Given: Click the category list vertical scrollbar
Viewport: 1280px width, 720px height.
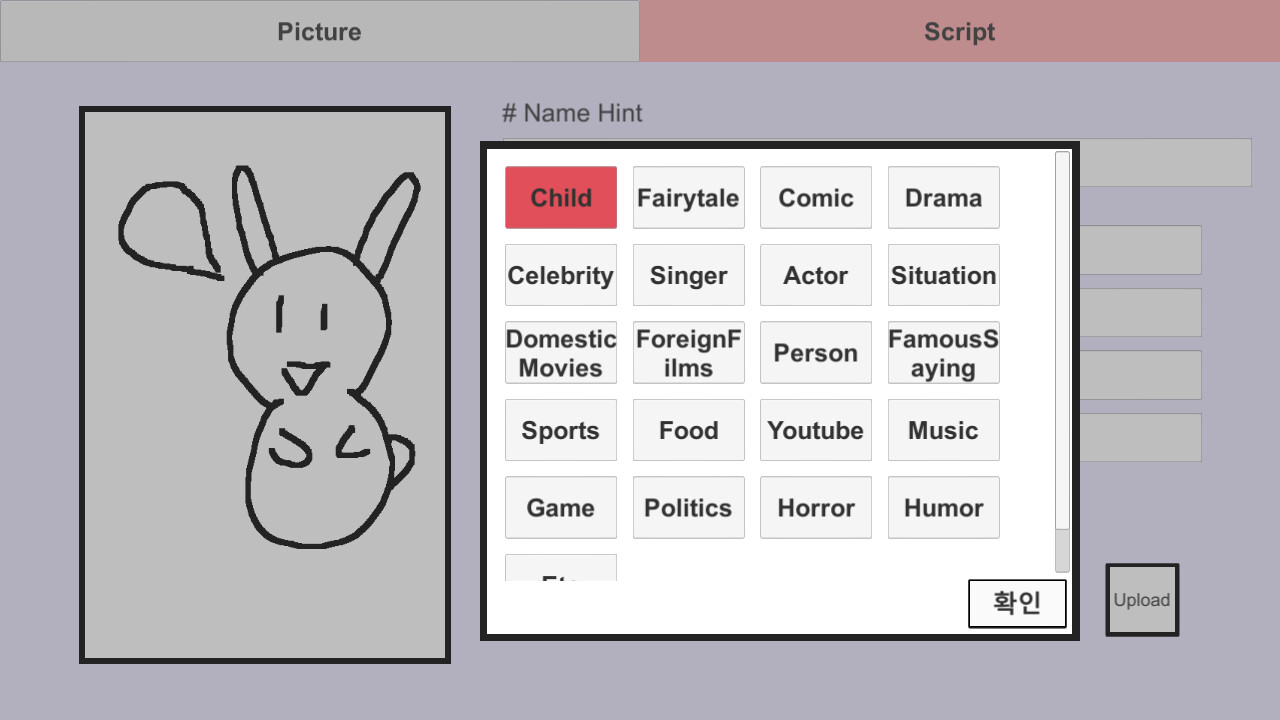Looking at the screenshot, I should pos(1062,360).
